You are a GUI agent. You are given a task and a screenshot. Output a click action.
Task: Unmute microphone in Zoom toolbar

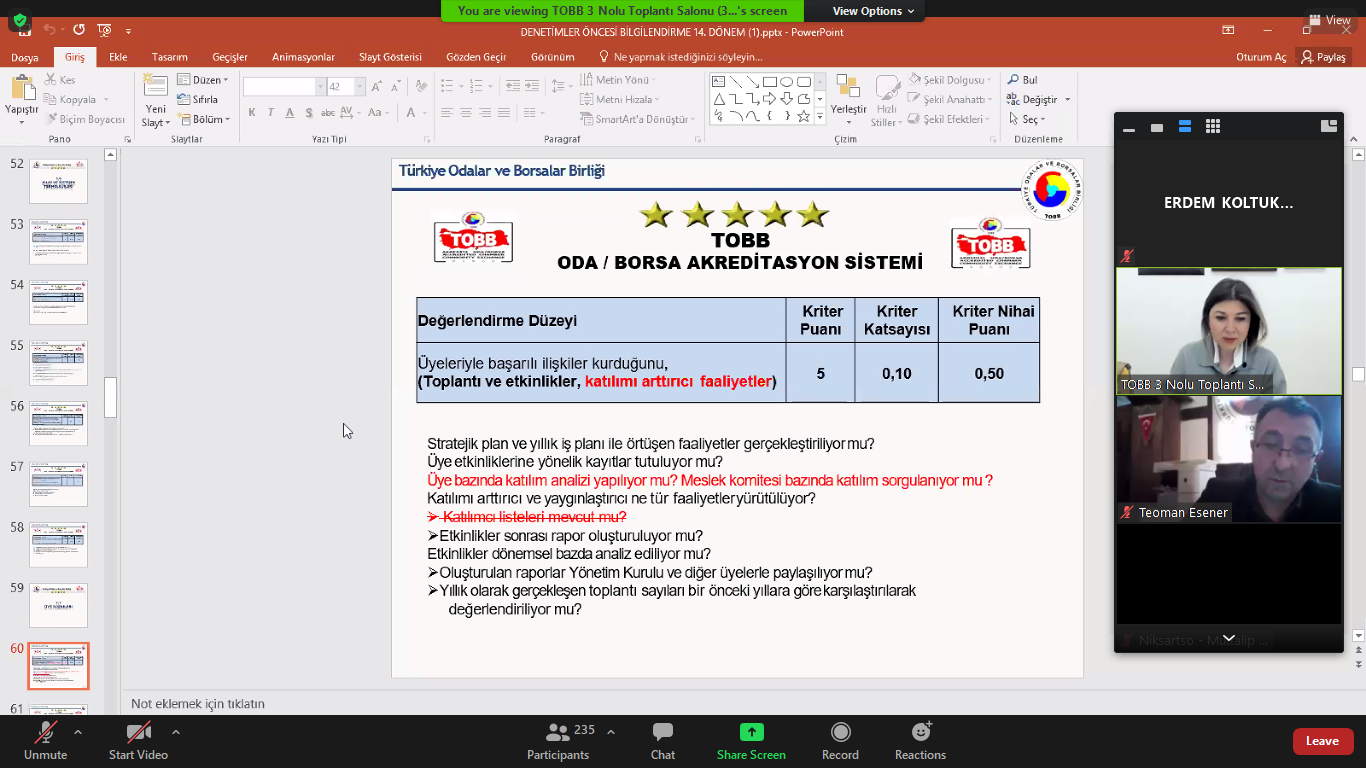pos(45,740)
